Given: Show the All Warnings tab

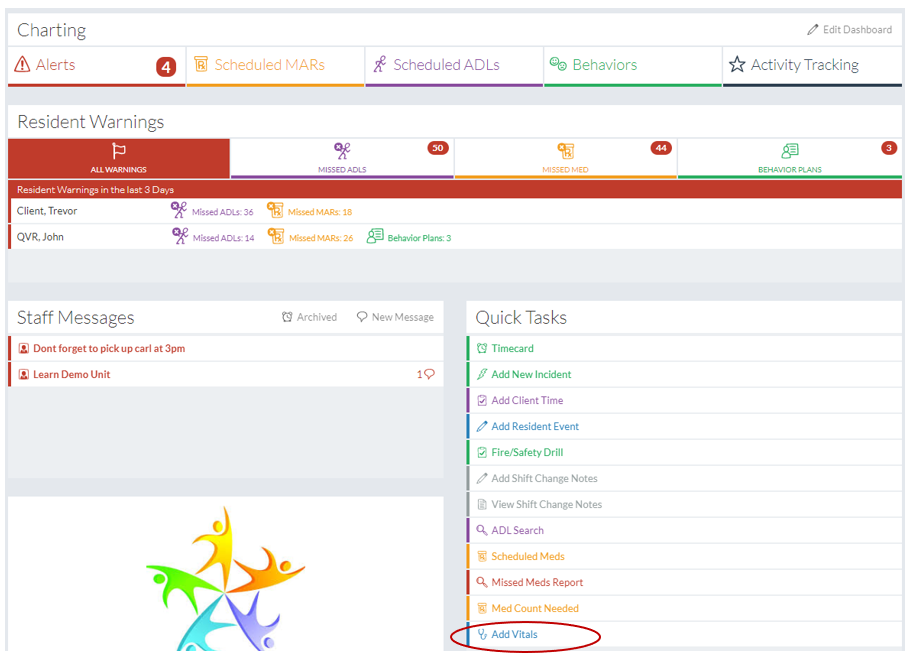Looking at the screenshot, I should (x=119, y=159).
